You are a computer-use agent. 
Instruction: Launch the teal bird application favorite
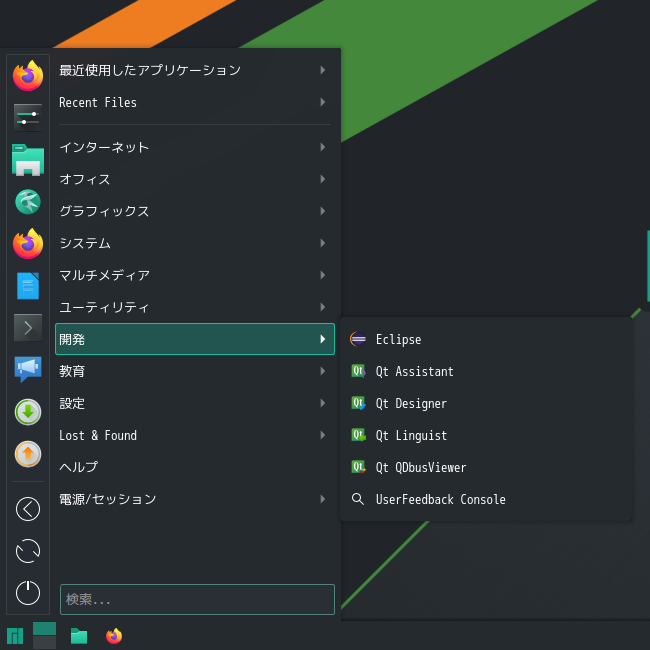(x=28, y=202)
